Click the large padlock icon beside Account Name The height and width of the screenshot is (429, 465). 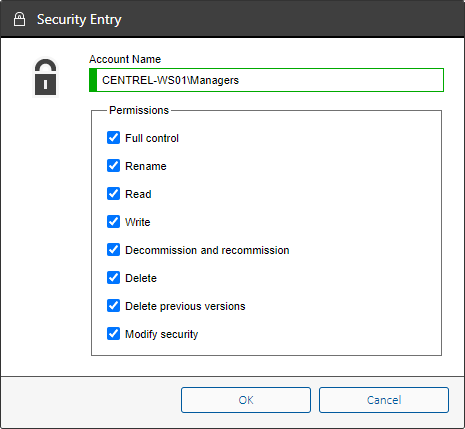(46, 77)
